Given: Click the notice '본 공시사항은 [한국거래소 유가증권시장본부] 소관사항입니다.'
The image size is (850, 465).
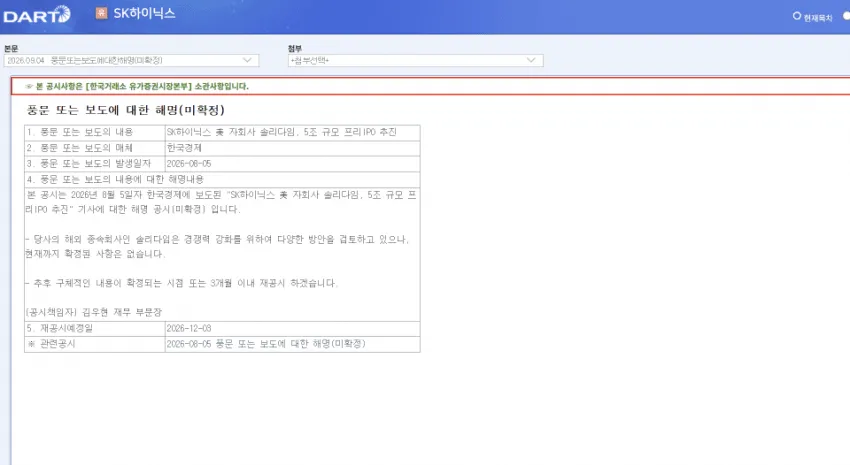Looking at the screenshot, I should 142,86.
